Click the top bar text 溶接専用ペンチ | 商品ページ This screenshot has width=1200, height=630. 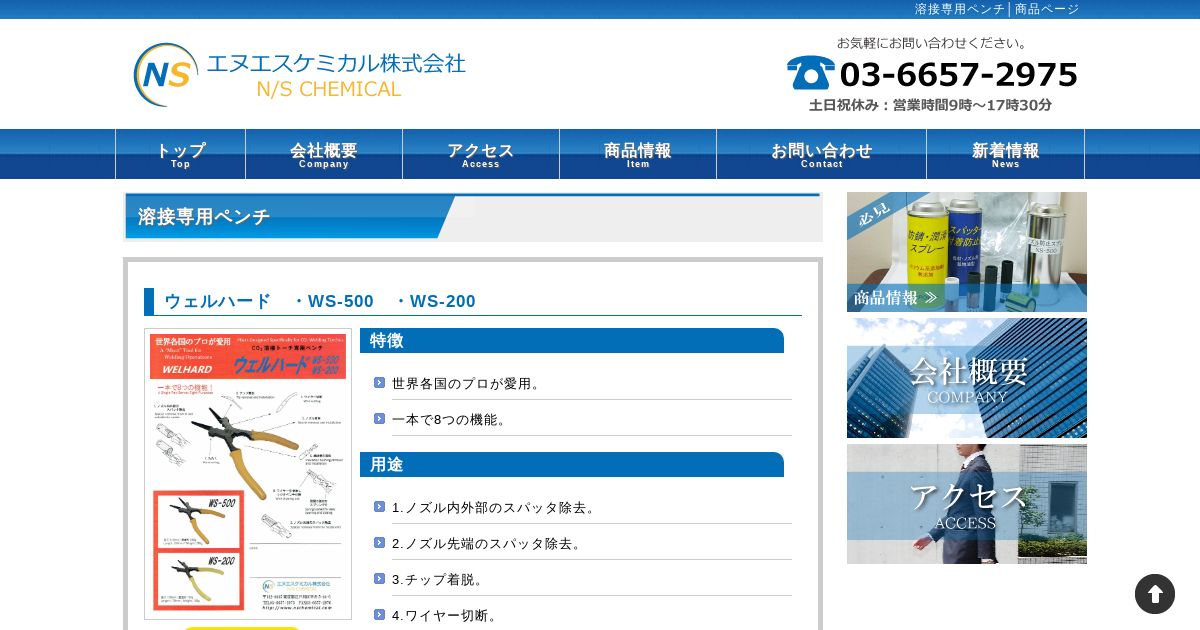[997, 9]
